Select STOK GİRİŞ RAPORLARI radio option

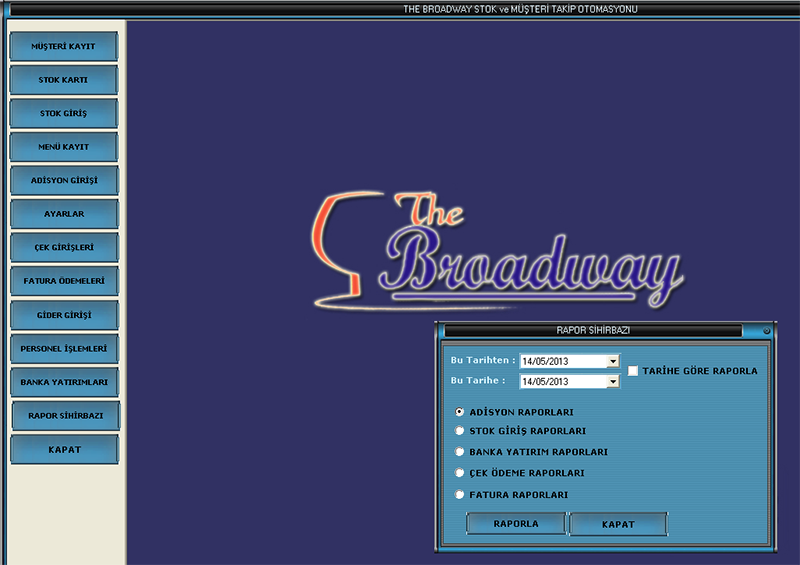coord(460,431)
